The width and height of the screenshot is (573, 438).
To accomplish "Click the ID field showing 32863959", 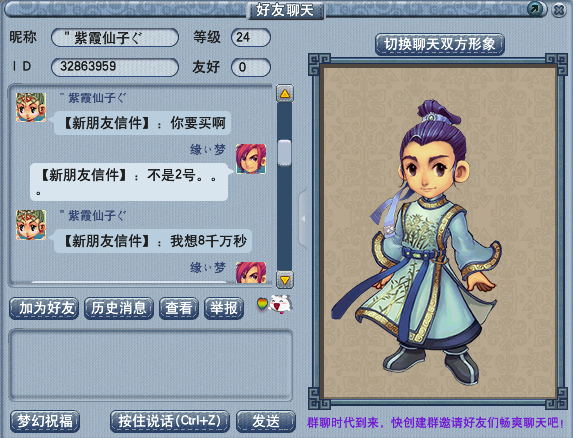I will pos(115,67).
